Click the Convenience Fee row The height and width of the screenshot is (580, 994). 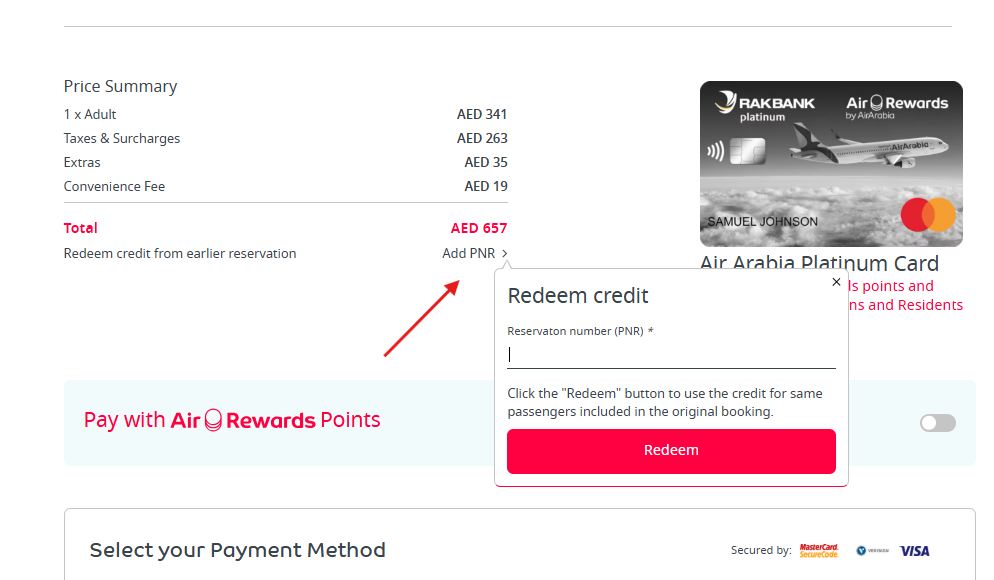tap(285, 186)
